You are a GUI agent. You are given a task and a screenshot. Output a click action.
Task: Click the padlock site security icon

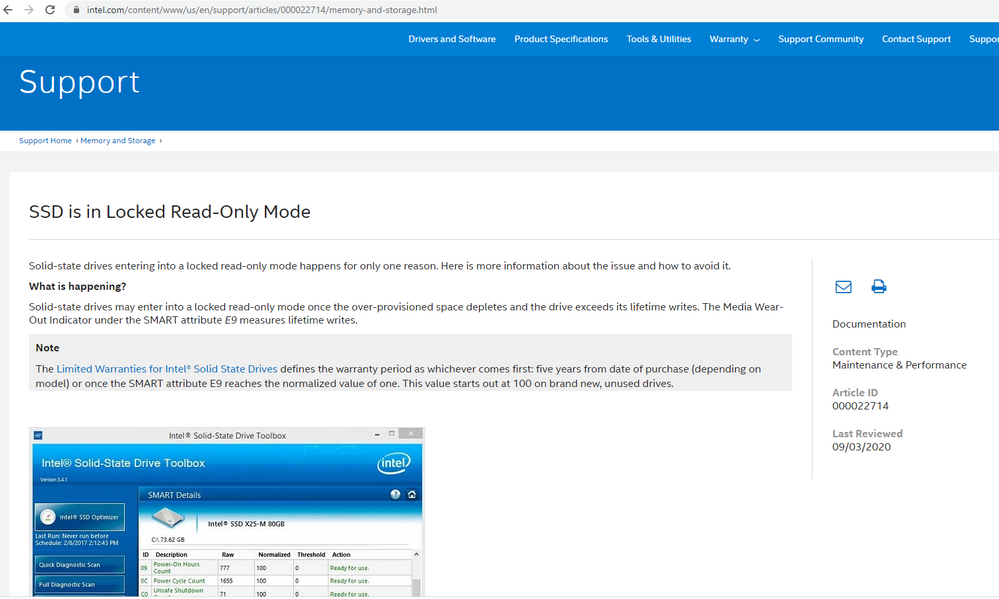[x=75, y=10]
